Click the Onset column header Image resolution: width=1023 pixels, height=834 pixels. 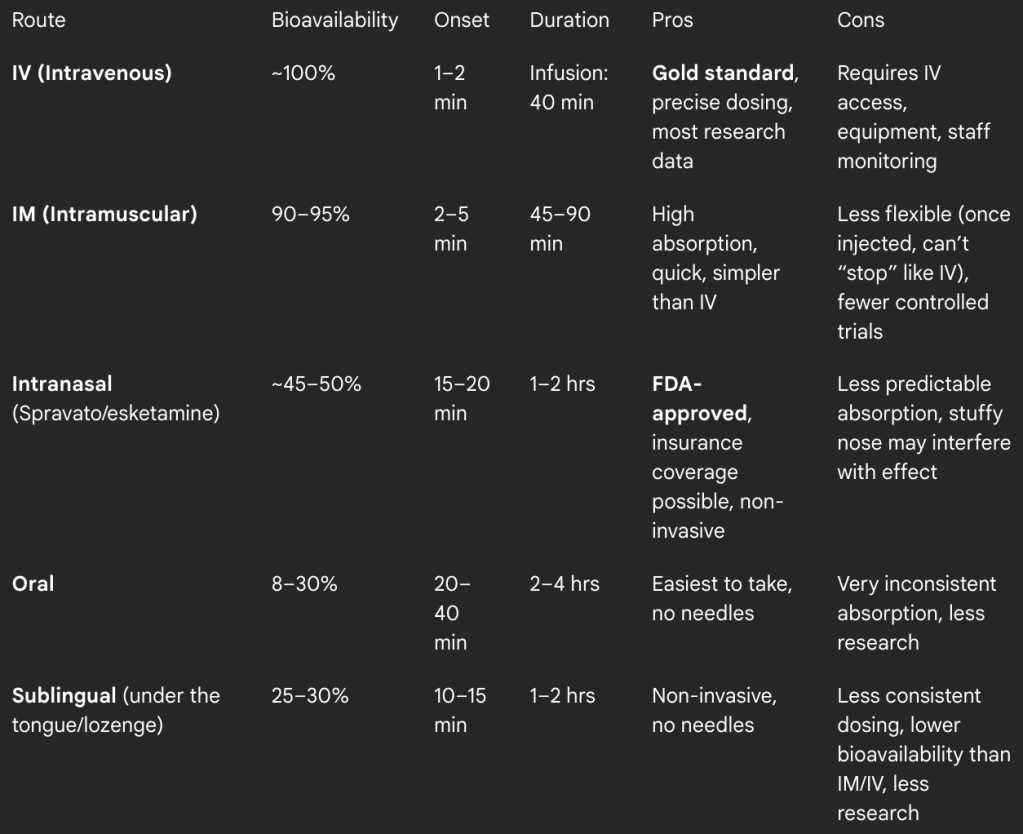[x=461, y=20]
